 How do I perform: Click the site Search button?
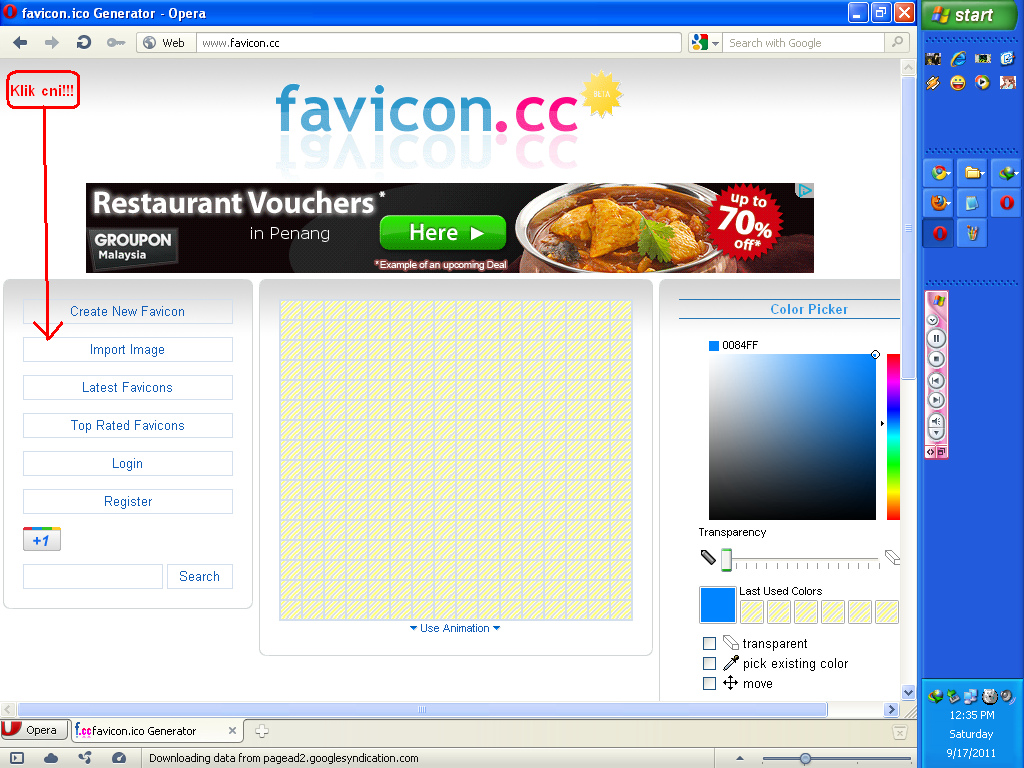200,577
